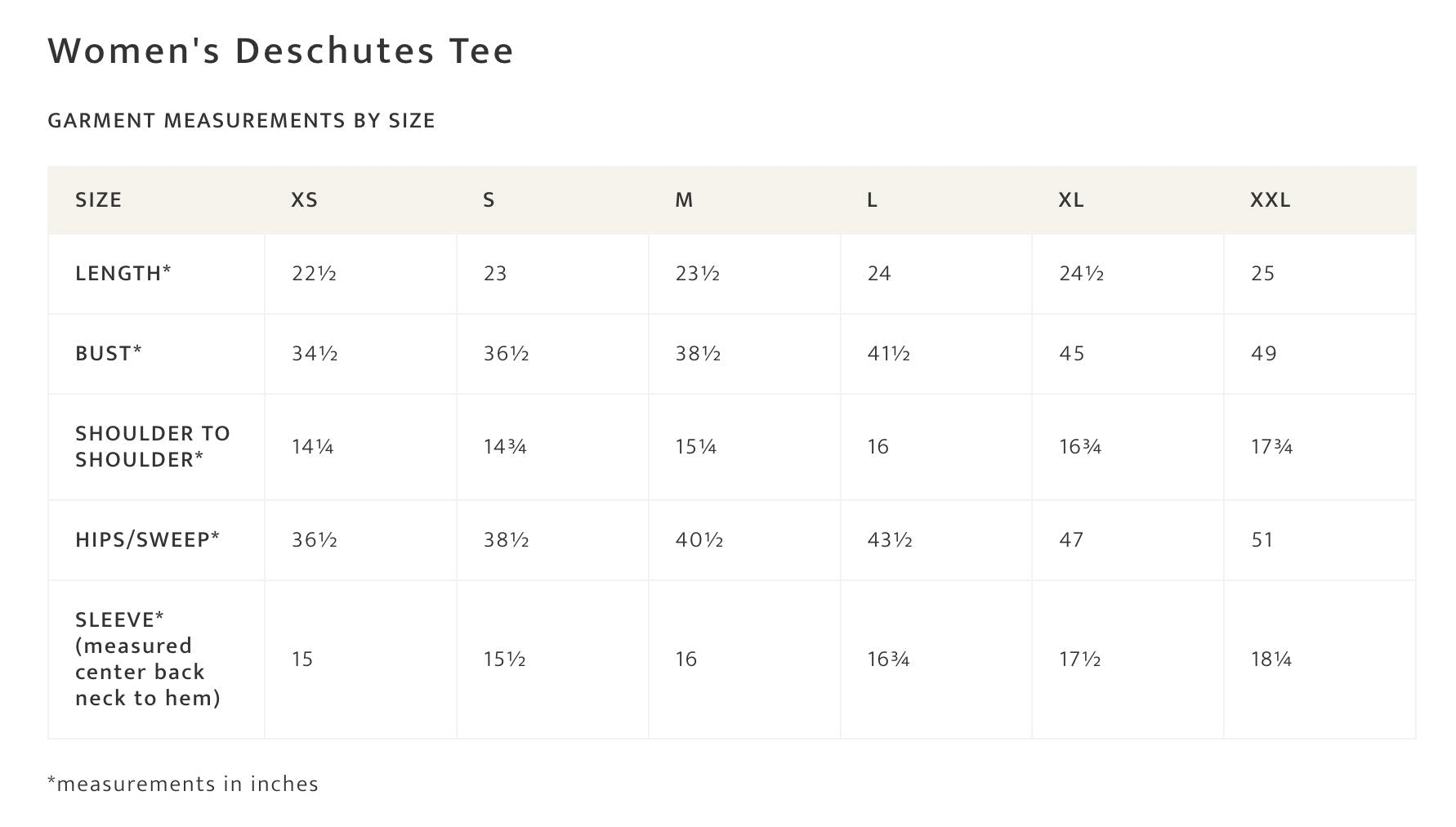This screenshot has height=827, width=1456.
Task: Select the Shoulder to Shoulder row label
Action: point(153,446)
